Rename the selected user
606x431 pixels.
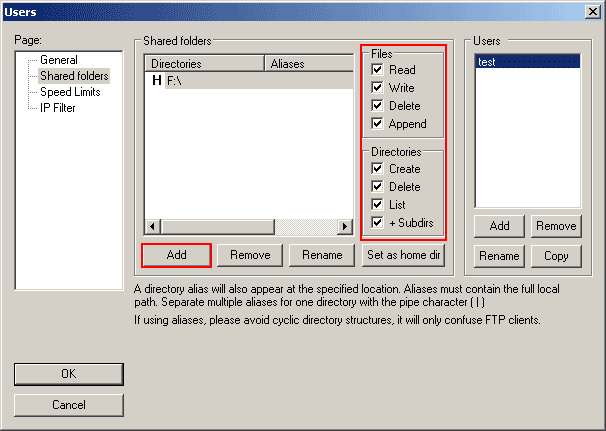click(499, 256)
